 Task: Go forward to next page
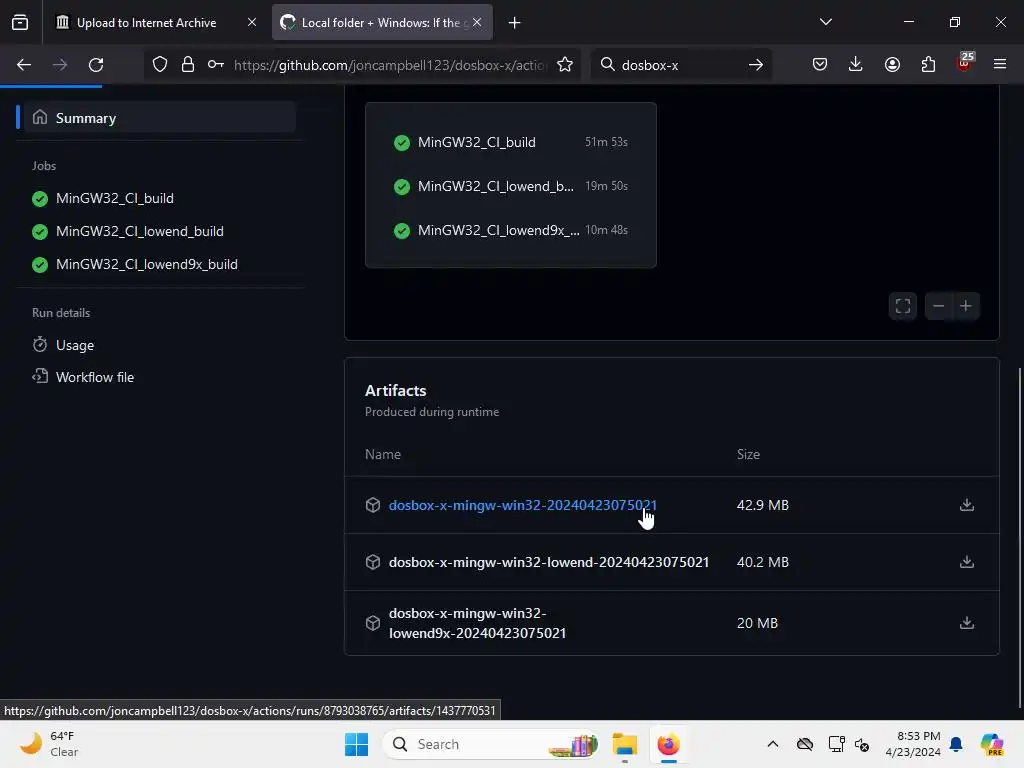point(60,65)
